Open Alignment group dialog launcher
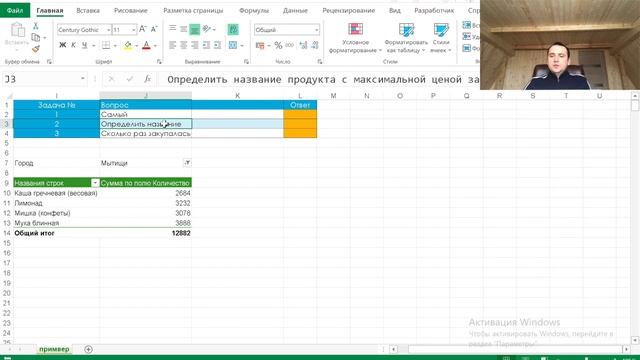640x360 pixels. click(x=246, y=62)
